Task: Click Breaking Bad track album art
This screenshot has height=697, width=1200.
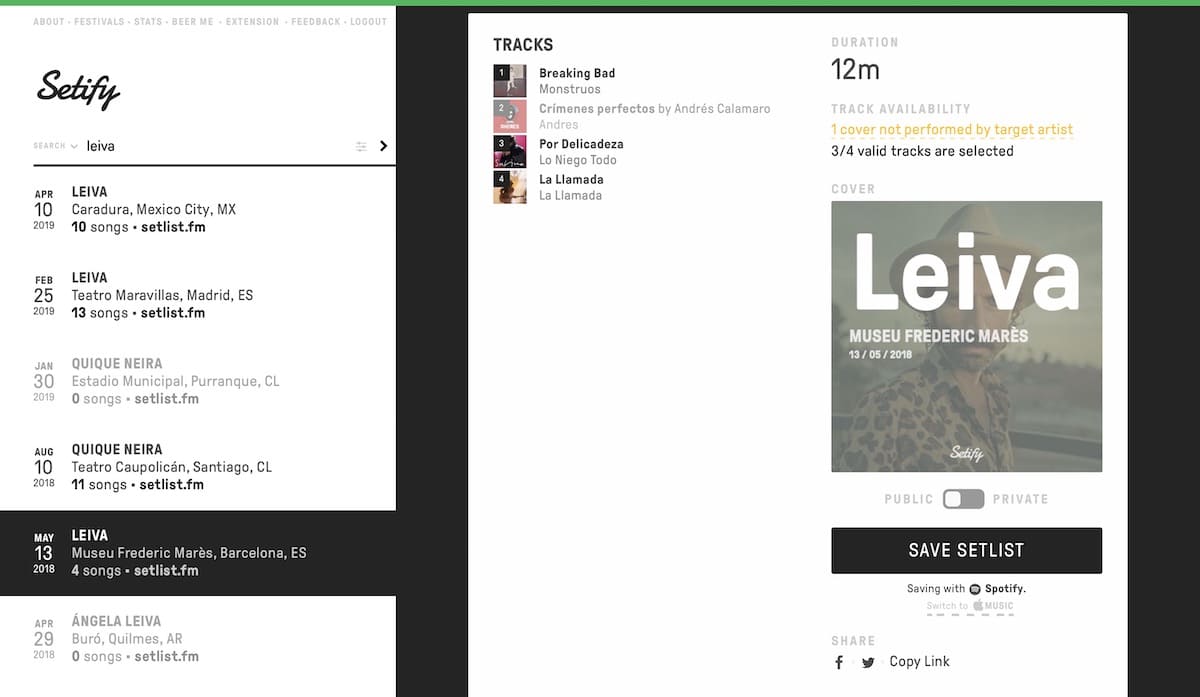Action: point(509,81)
